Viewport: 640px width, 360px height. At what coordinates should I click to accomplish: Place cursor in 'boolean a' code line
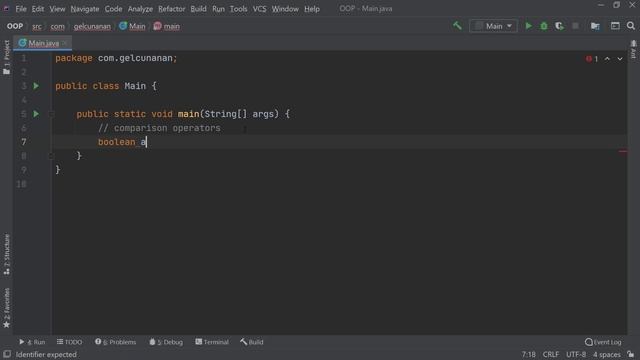[122, 142]
